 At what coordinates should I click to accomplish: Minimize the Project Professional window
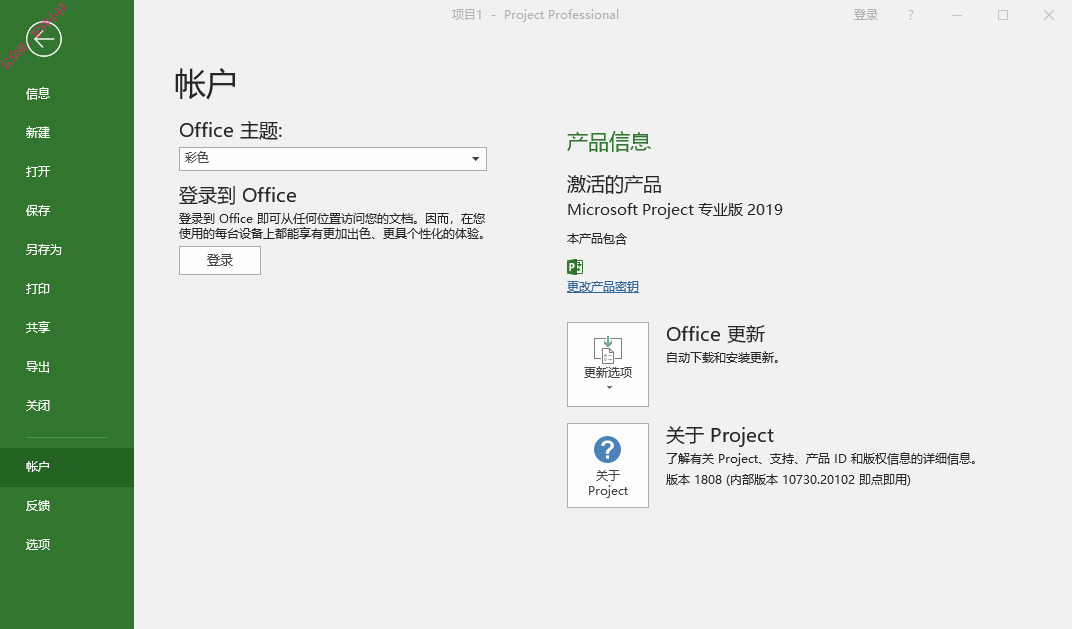[957, 15]
